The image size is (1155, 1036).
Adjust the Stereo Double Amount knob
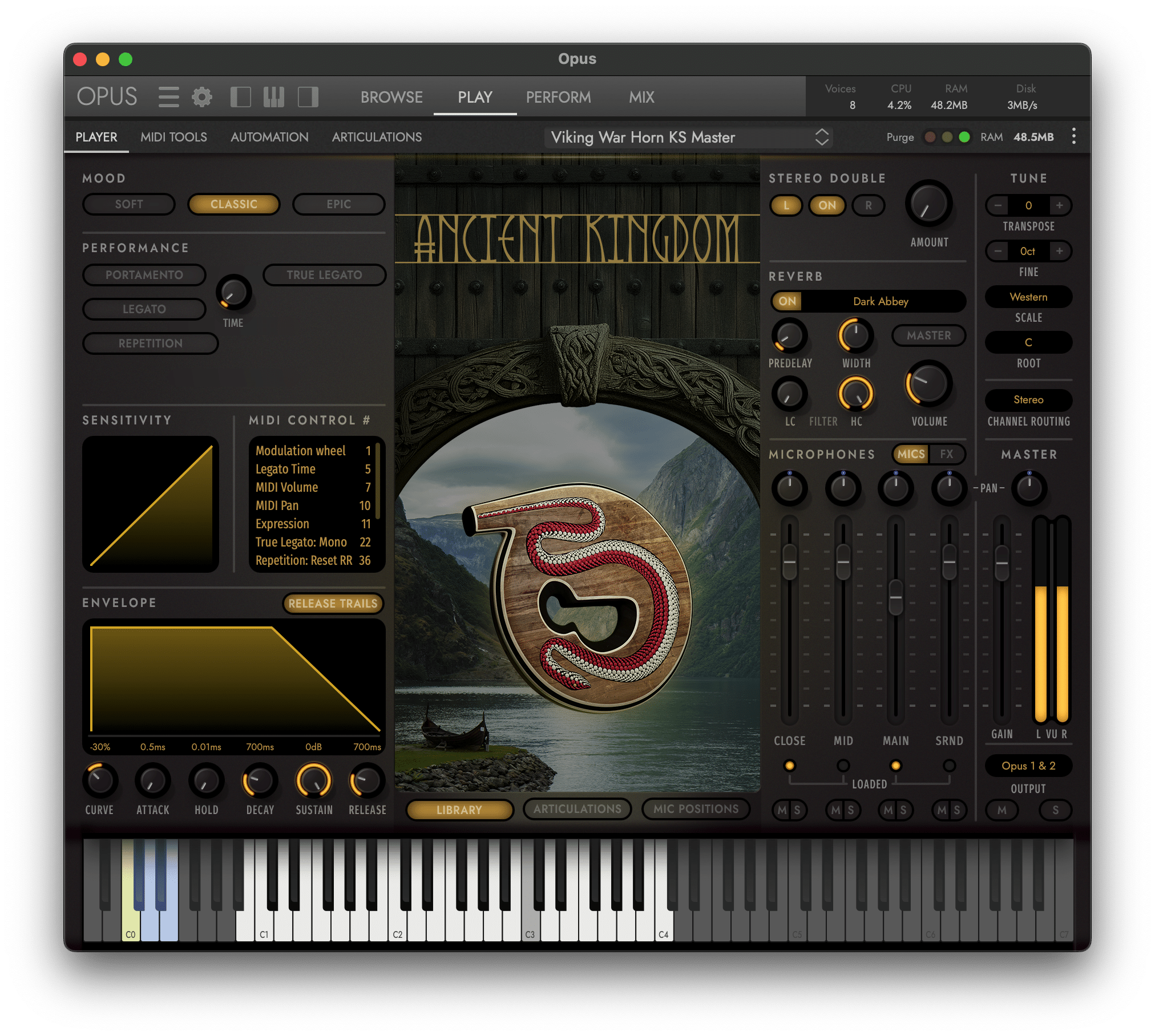pyautogui.click(x=928, y=204)
